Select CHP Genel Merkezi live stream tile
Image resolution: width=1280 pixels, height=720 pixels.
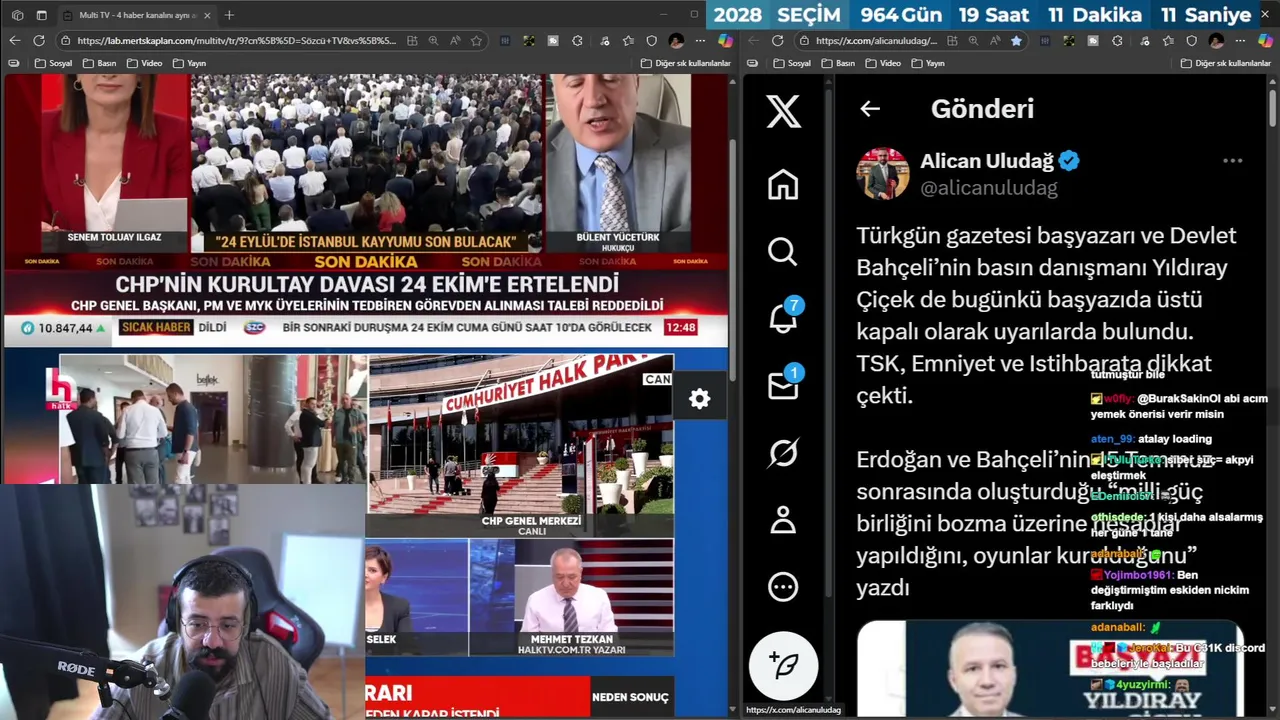coord(520,446)
